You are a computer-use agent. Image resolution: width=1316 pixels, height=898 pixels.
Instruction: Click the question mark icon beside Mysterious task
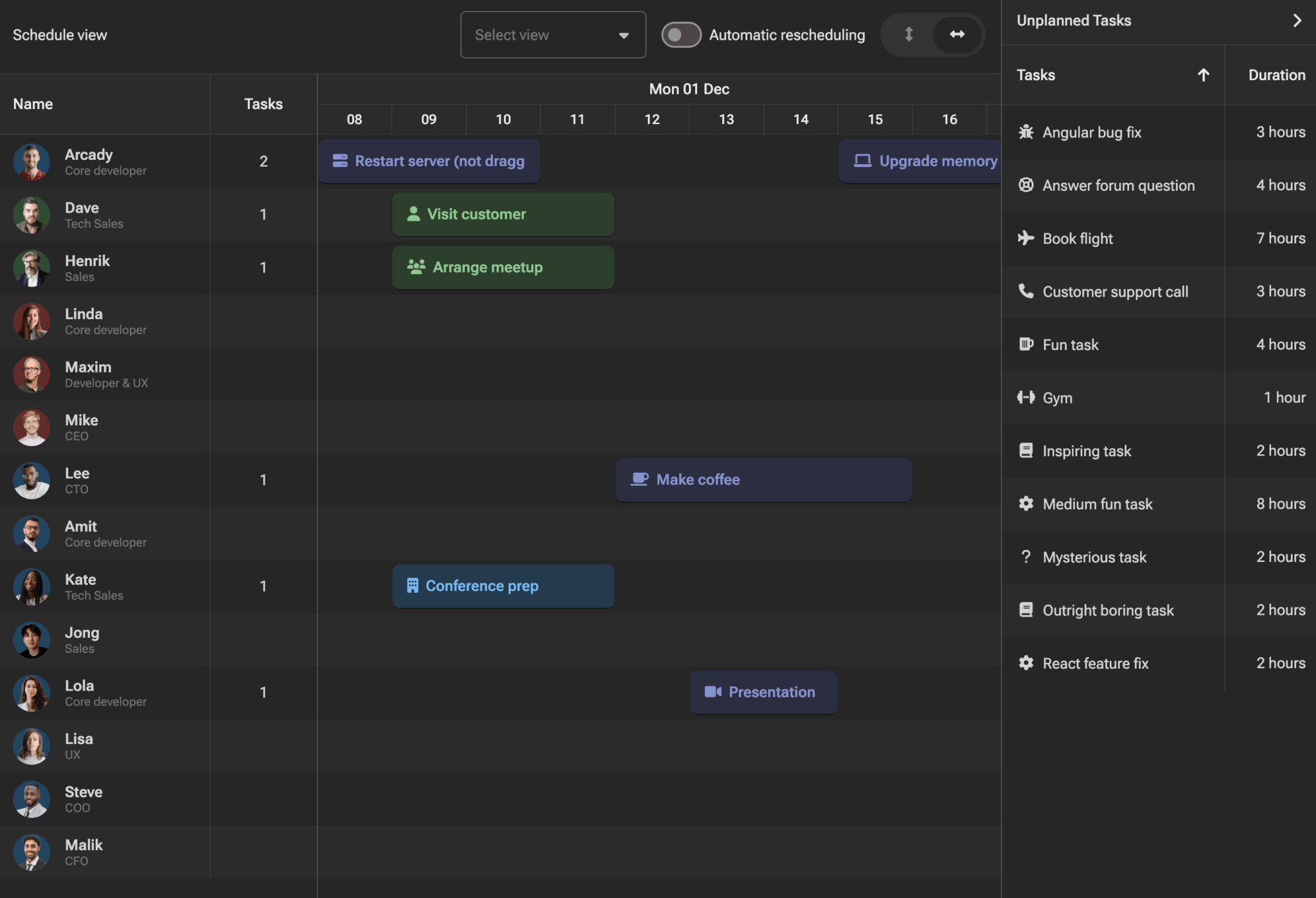pos(1026,557)
